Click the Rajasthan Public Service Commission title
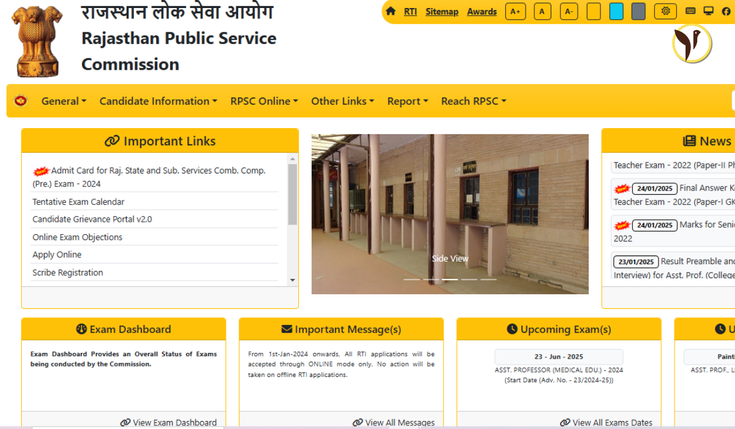 tap(179, 51)
